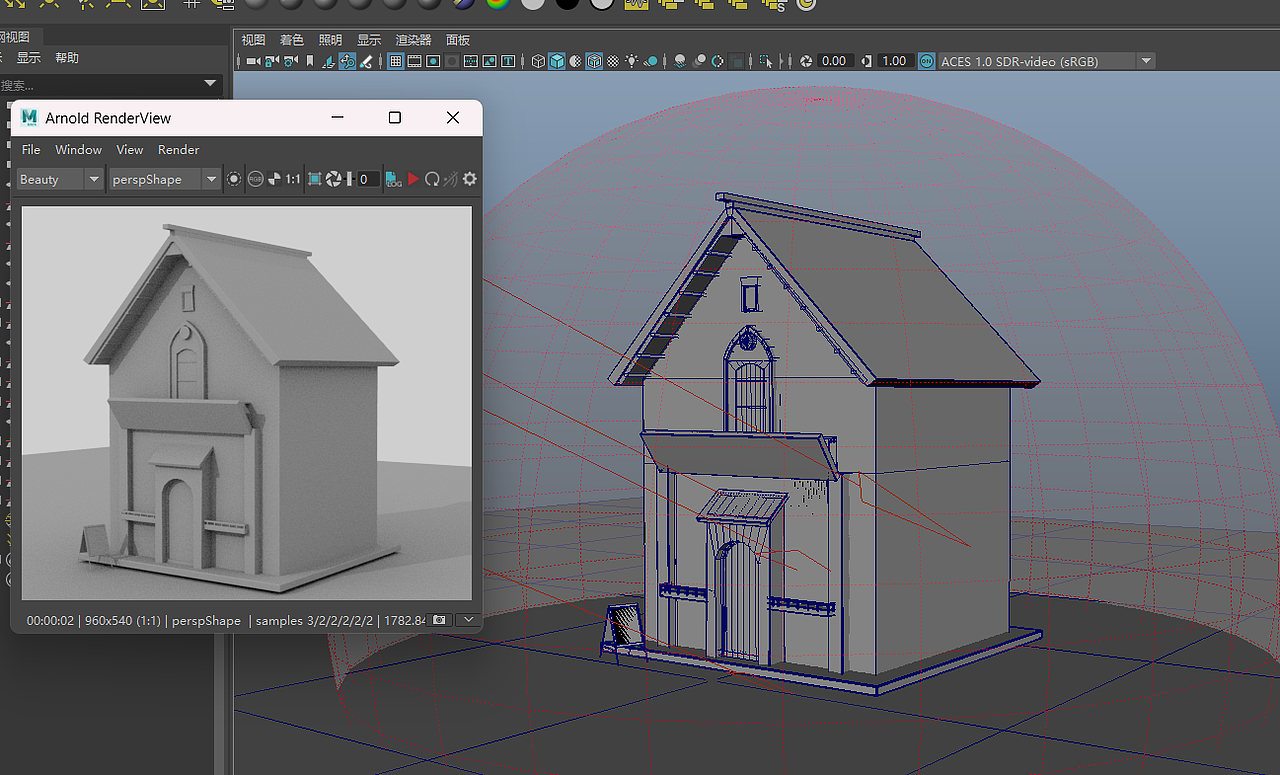Image resolution: width=1280 pixels, height=775 pixels.
Task: Toggle the viewport Shadows icon
Action: 651,61
